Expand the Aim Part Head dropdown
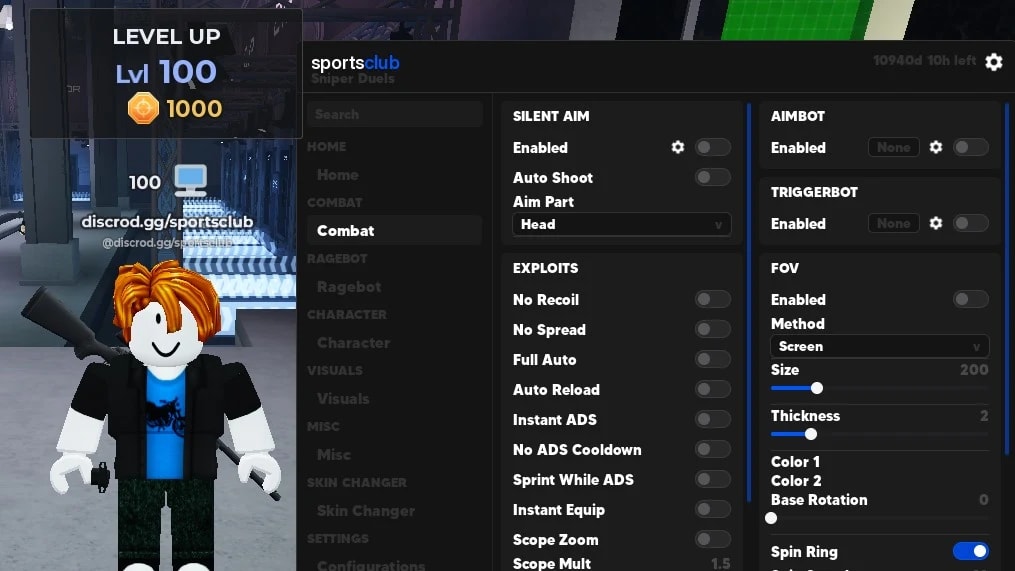 pos(621,224)
